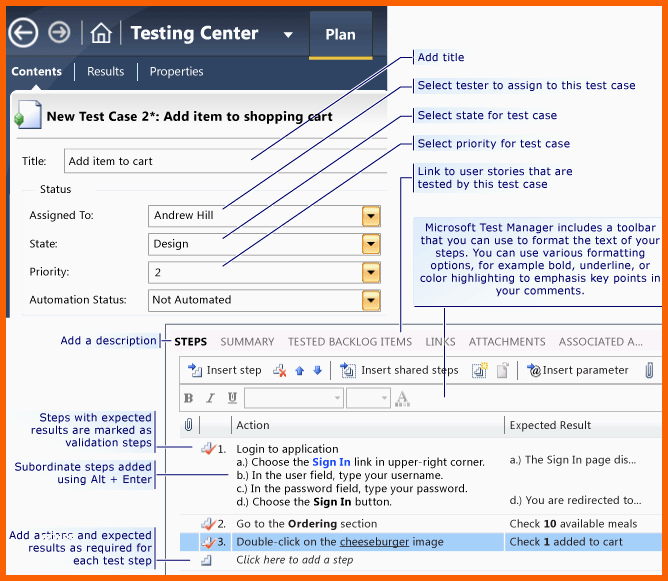
Task: Click validation step icon for step 3
Action: pyautogui.click(x=208, y=541)
